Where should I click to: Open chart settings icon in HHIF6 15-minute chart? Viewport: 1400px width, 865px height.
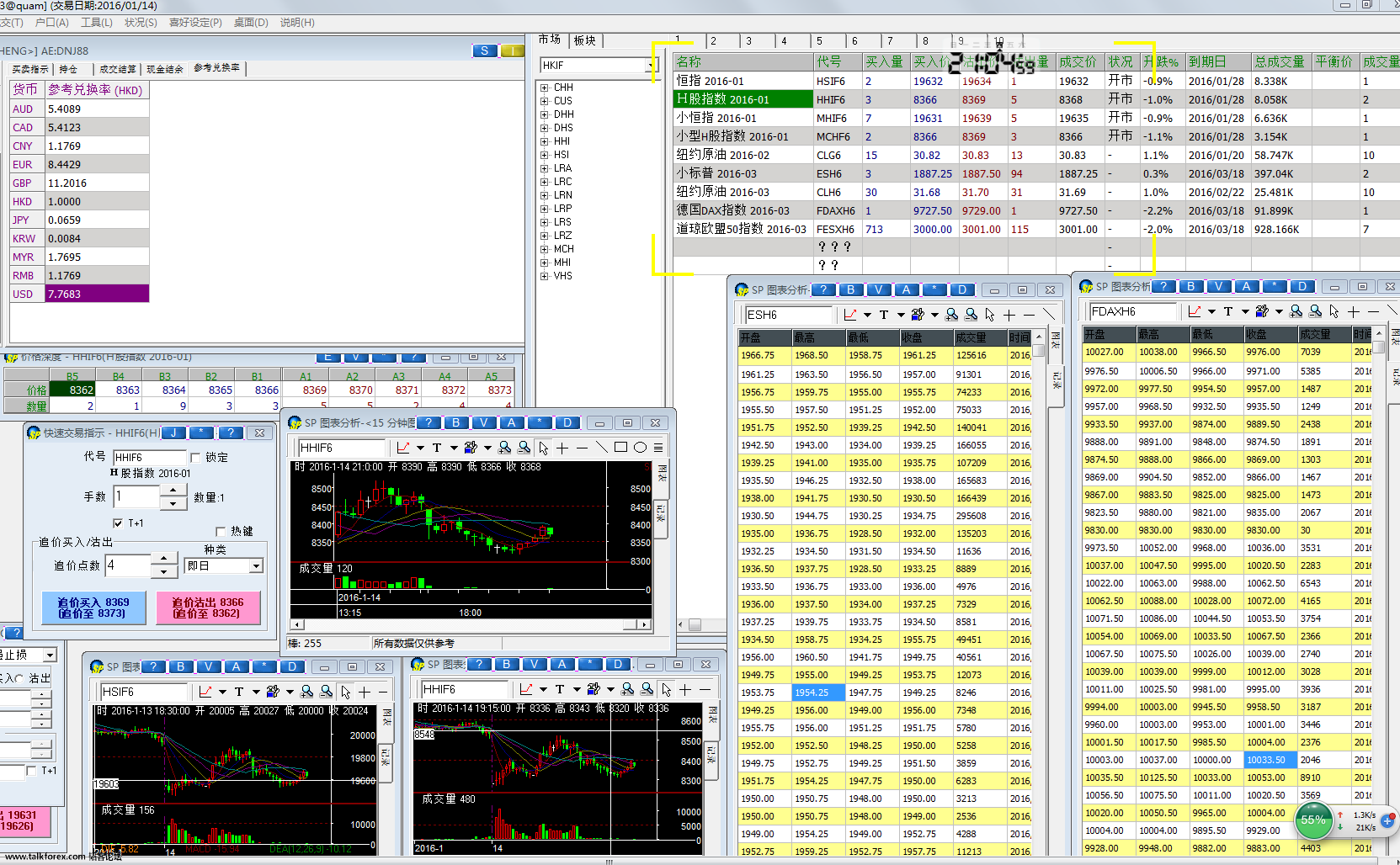click(x=471, y=448)
